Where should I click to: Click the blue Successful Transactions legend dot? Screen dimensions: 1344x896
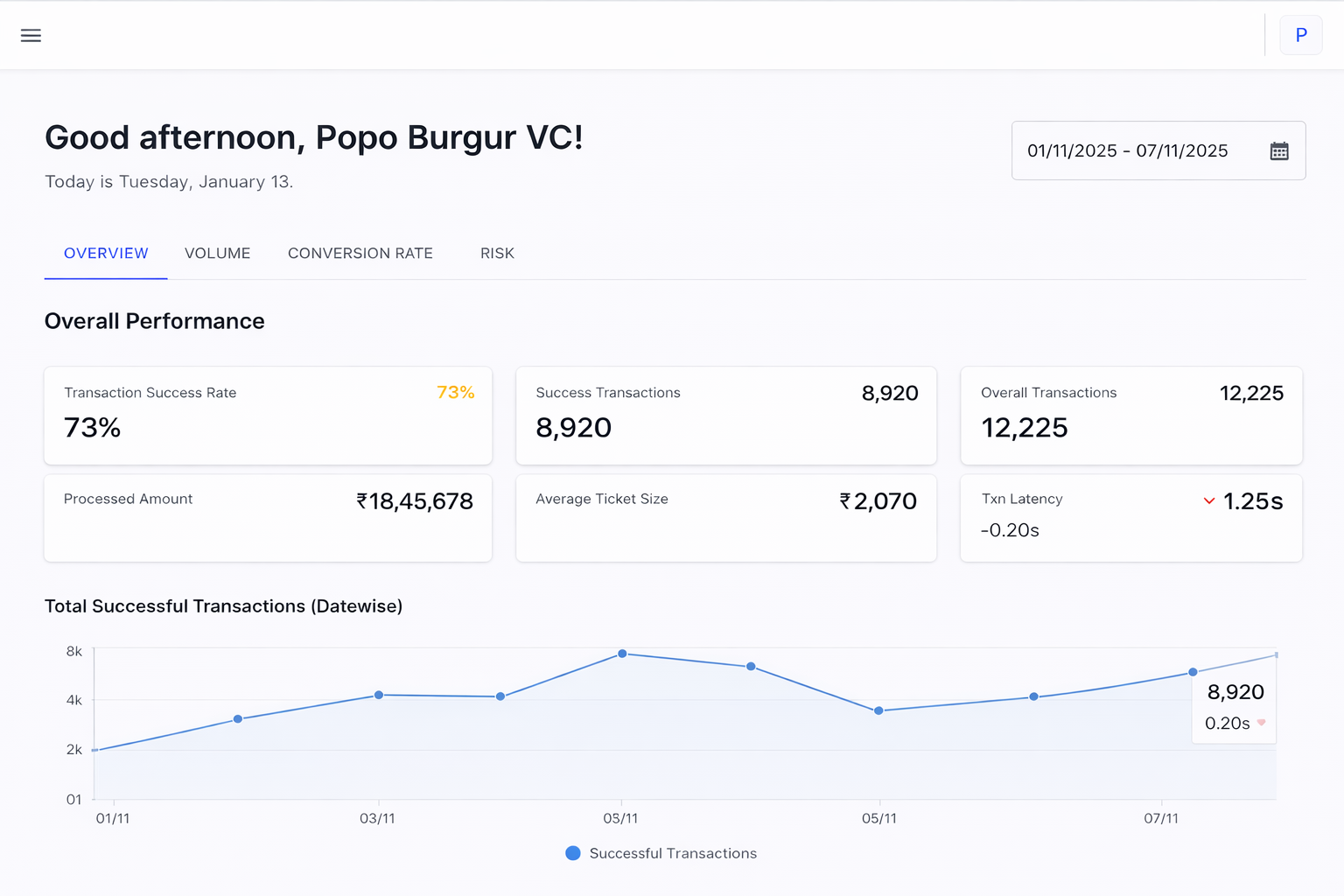[x=572, y=853]
